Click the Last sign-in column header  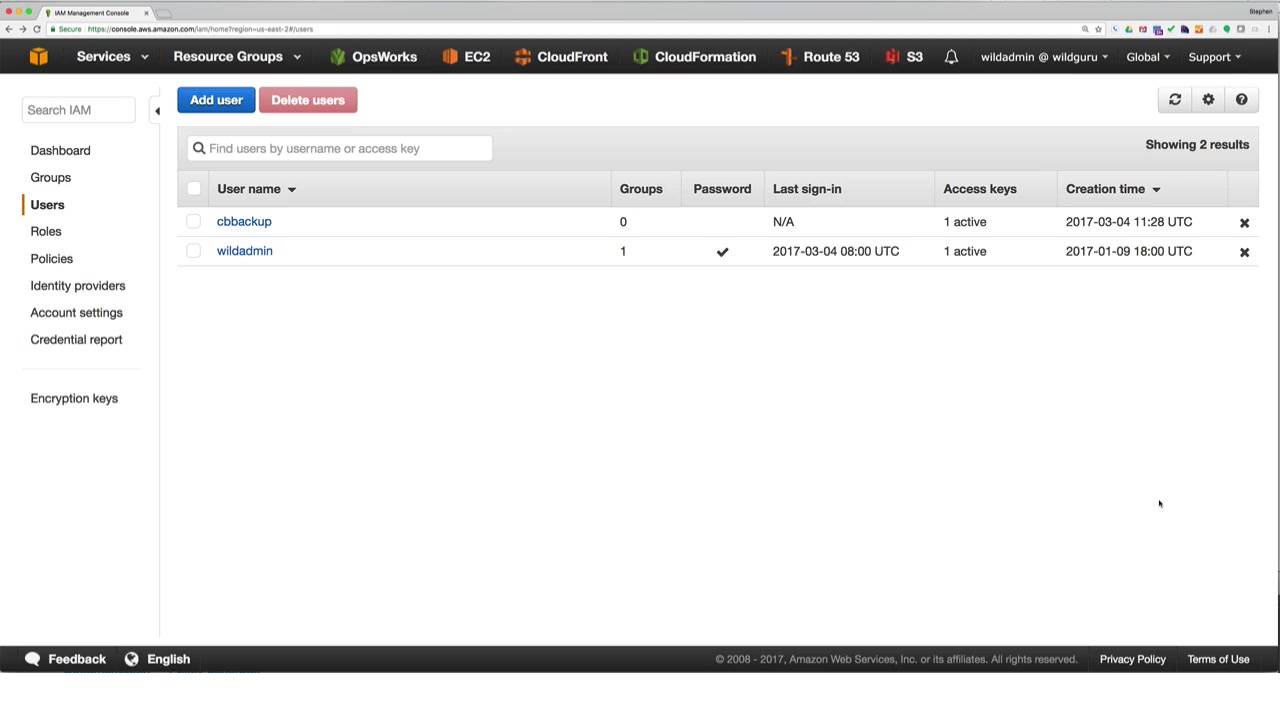807,189
